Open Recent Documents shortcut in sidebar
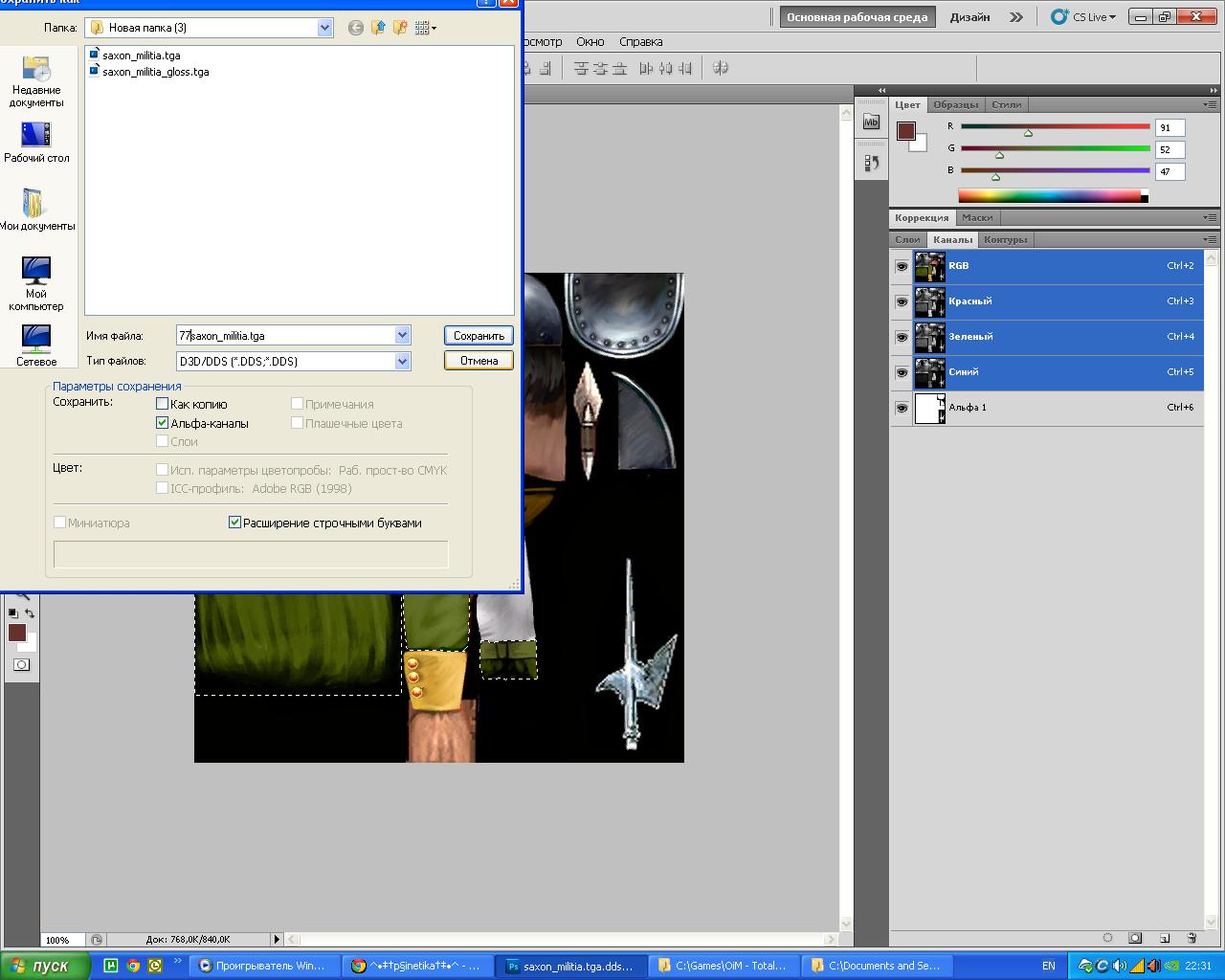This screenshot has height=980, width=1225. (x=36, y=81)
